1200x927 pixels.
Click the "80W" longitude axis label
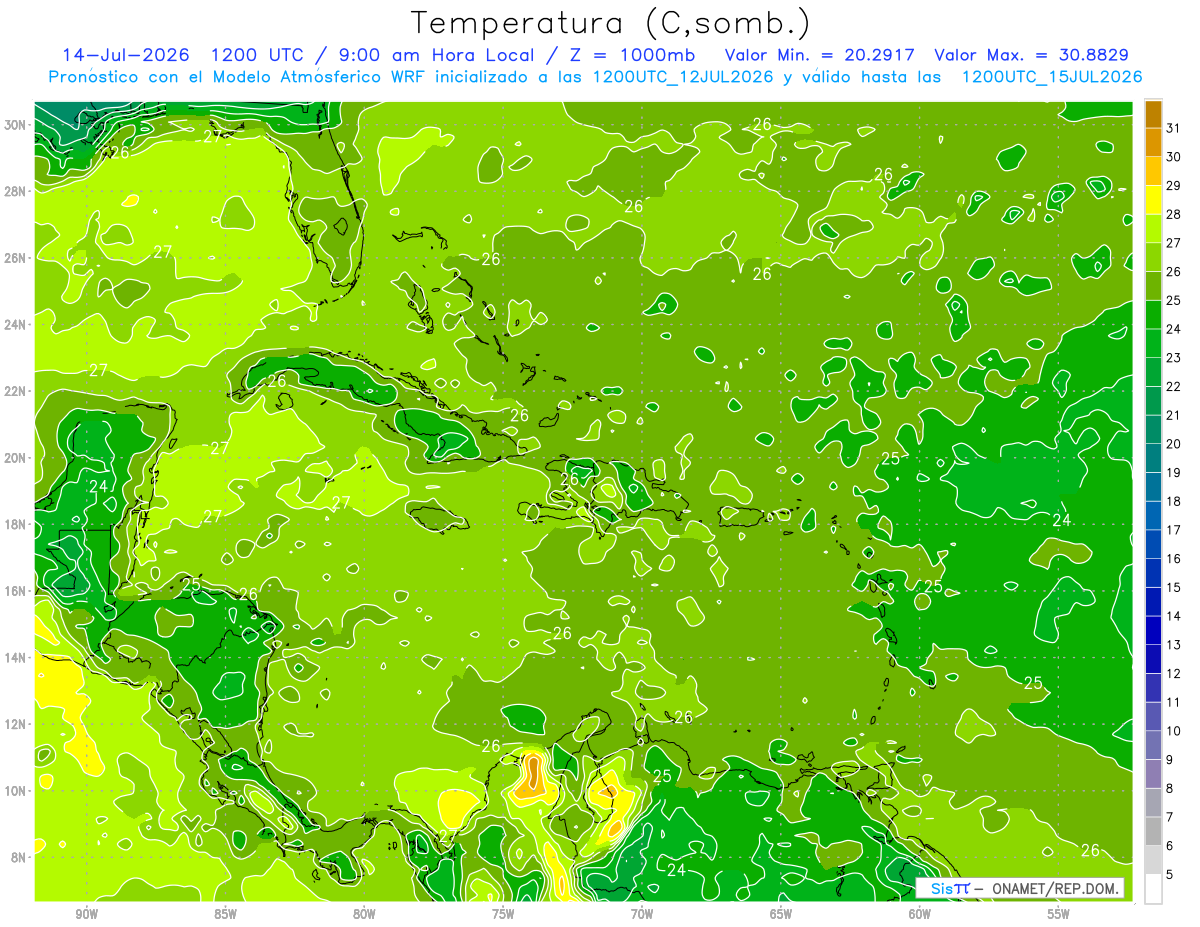[x=364, y=914]
